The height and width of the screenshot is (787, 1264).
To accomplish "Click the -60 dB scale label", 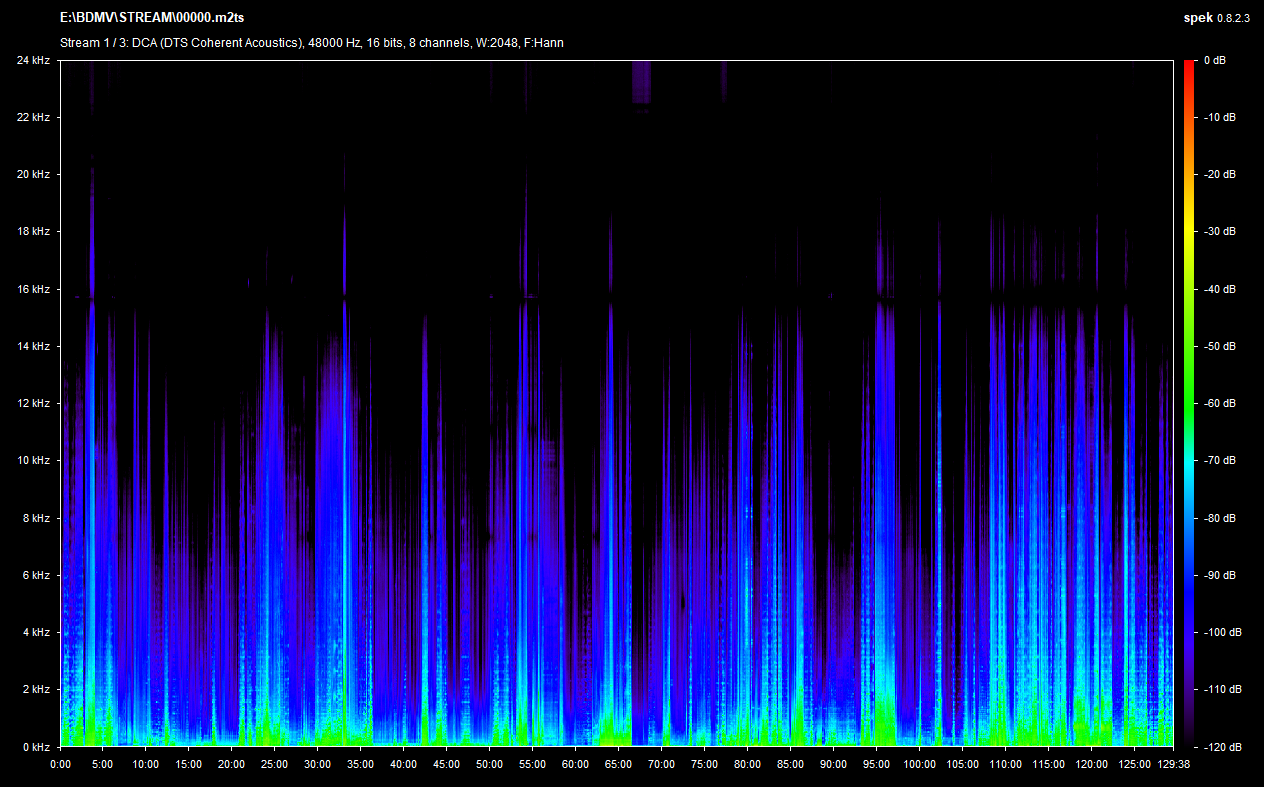I will [1219, 403].
